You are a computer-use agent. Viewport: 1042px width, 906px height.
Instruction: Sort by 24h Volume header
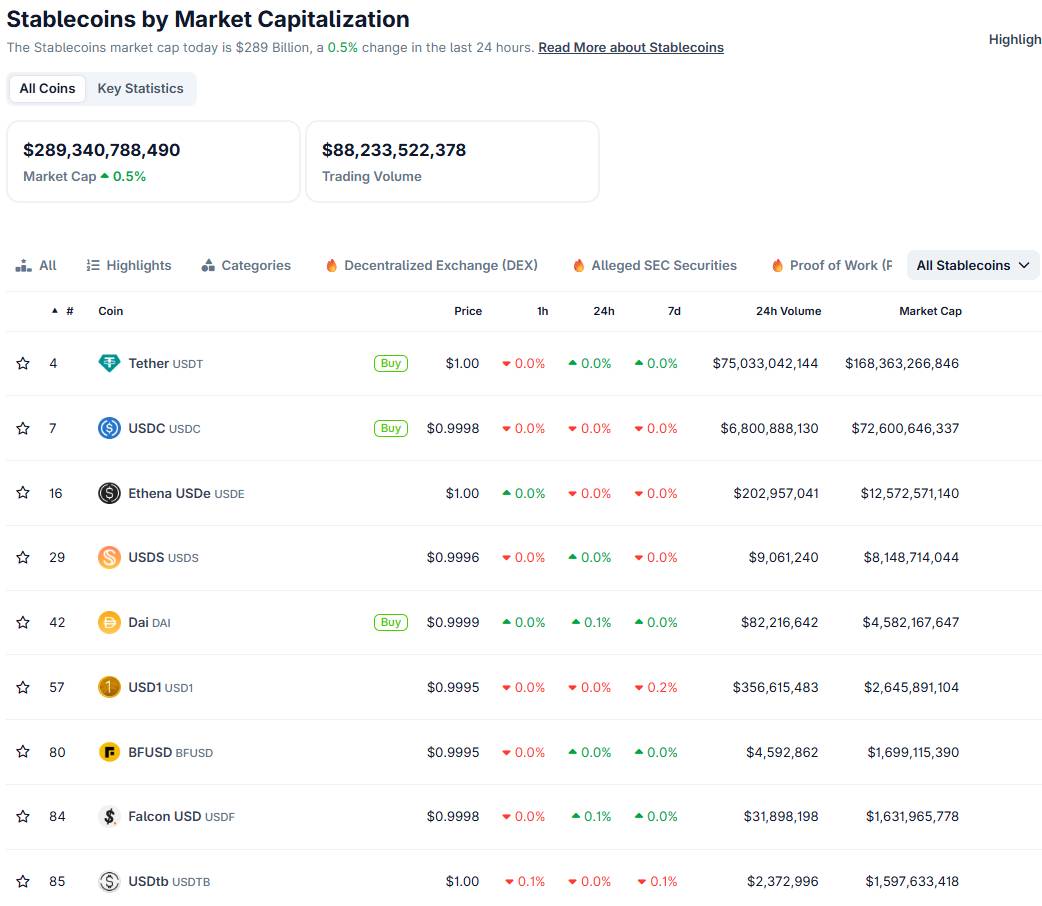(788, 311)
